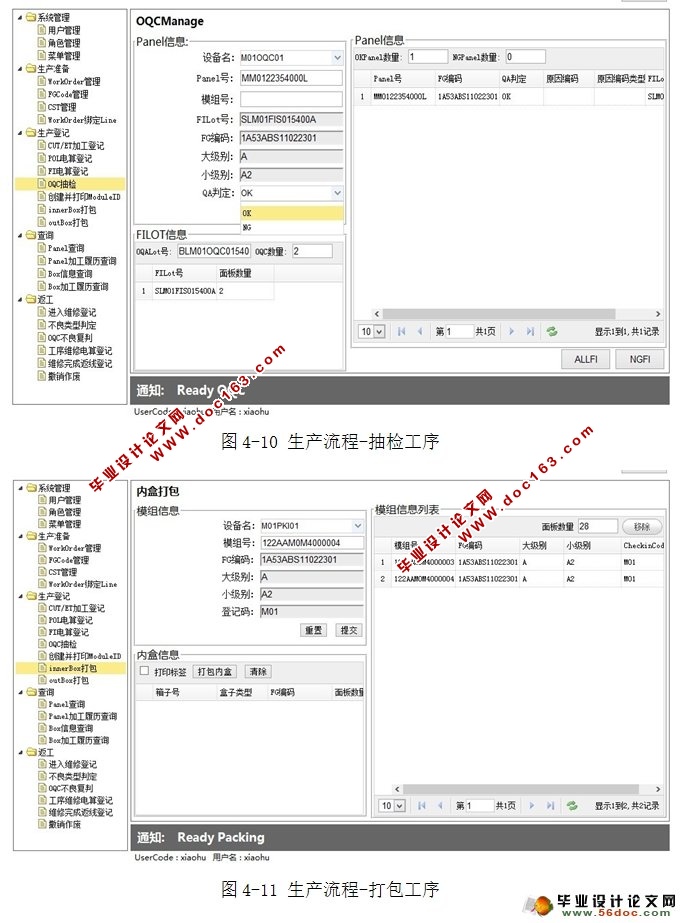Screen dimensions: 686x923
Task: Go to previous page in OQC Panel pager
Action: pos(420,331)
